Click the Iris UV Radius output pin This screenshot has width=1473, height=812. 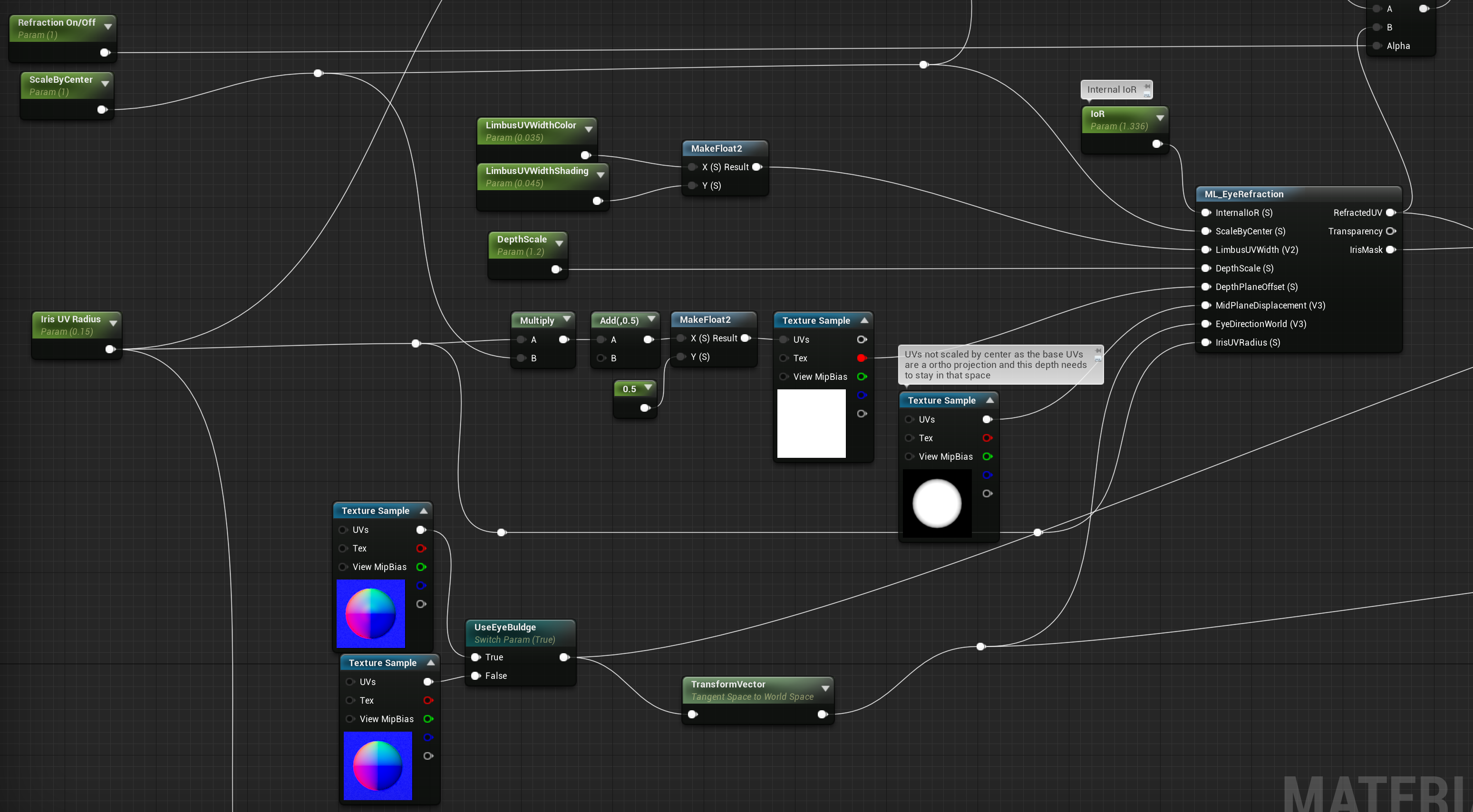(110, 349)
